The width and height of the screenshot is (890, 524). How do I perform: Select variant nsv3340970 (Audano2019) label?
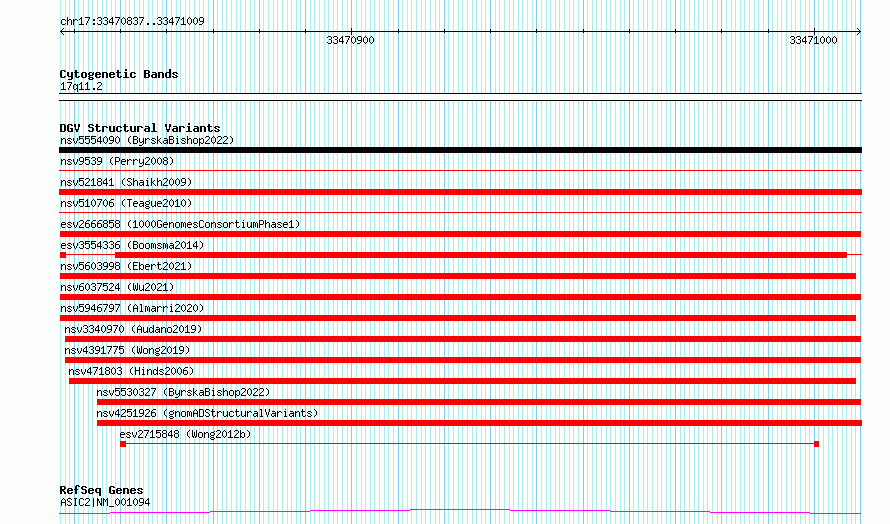coord(133,329)
